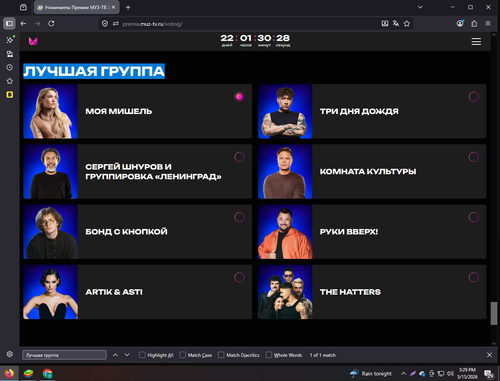Open the list all tabs dropdown
Screen dimensions: 500x381
[420, 7]
